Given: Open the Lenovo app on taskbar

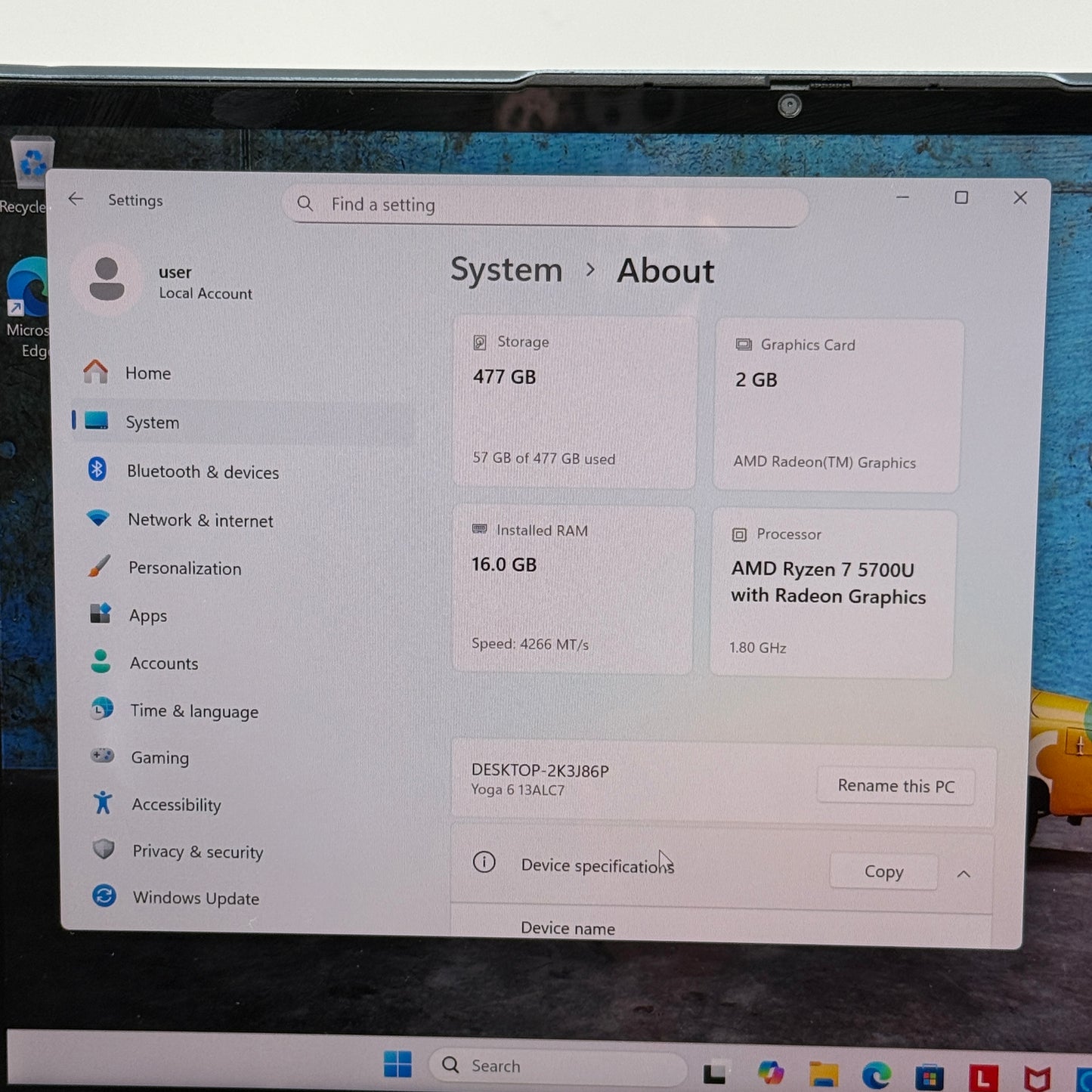Looking at the screenshot, I should pyautogui.click(x=983, y=1077).
